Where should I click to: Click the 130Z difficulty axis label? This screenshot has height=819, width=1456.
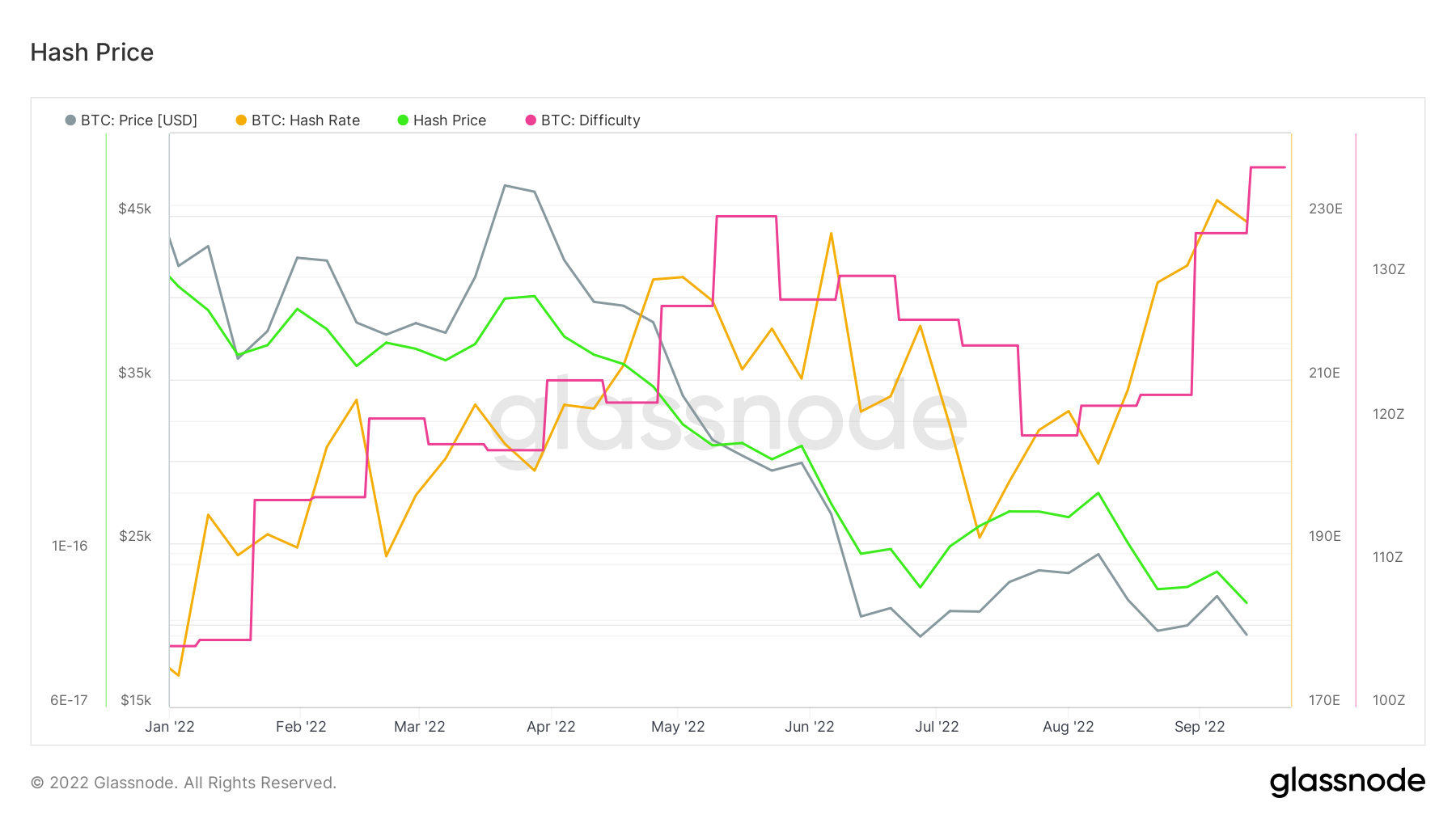1388,269
